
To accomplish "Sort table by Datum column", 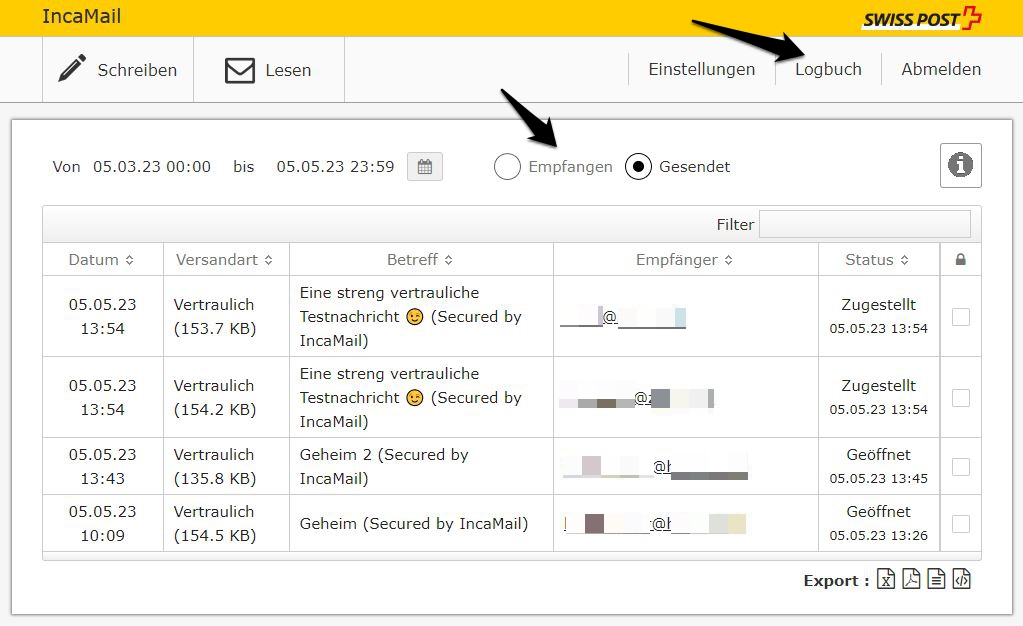I will click(102, 260).
